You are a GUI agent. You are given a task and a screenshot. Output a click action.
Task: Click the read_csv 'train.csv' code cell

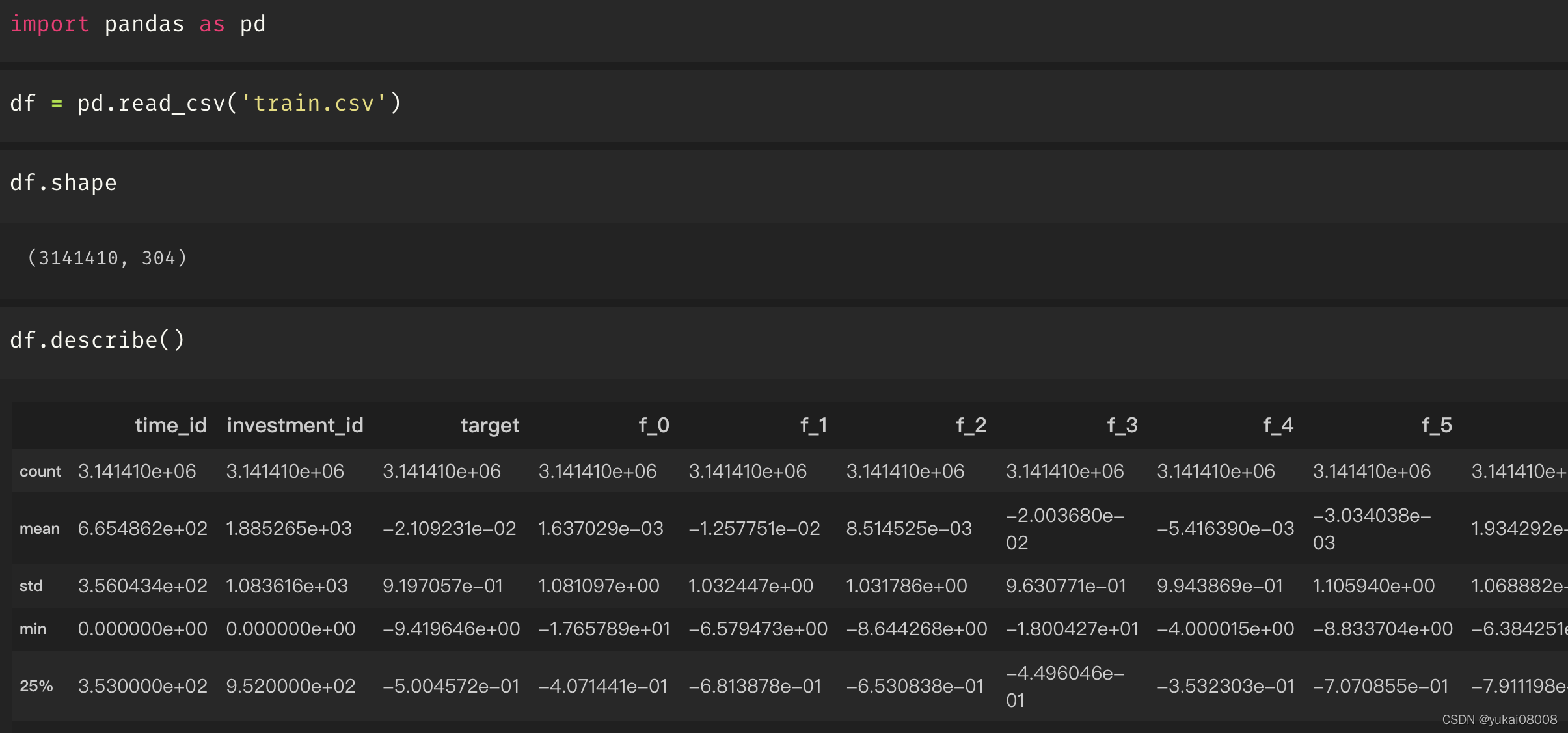(x=784, y=105)
